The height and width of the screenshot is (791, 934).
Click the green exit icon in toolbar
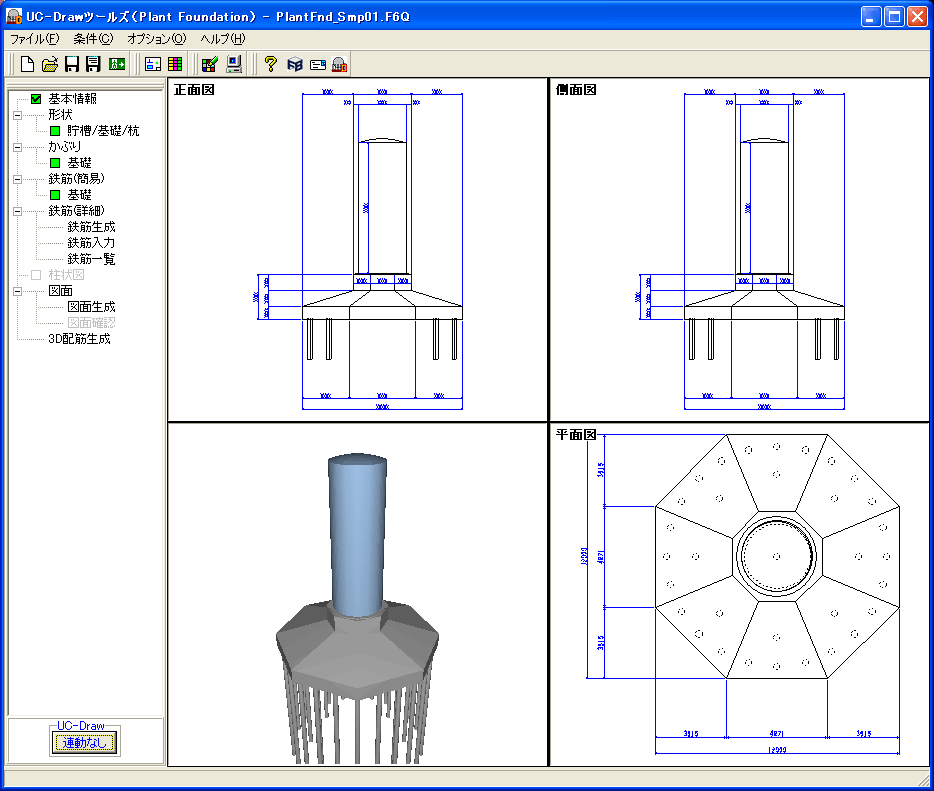pos(117,64)
